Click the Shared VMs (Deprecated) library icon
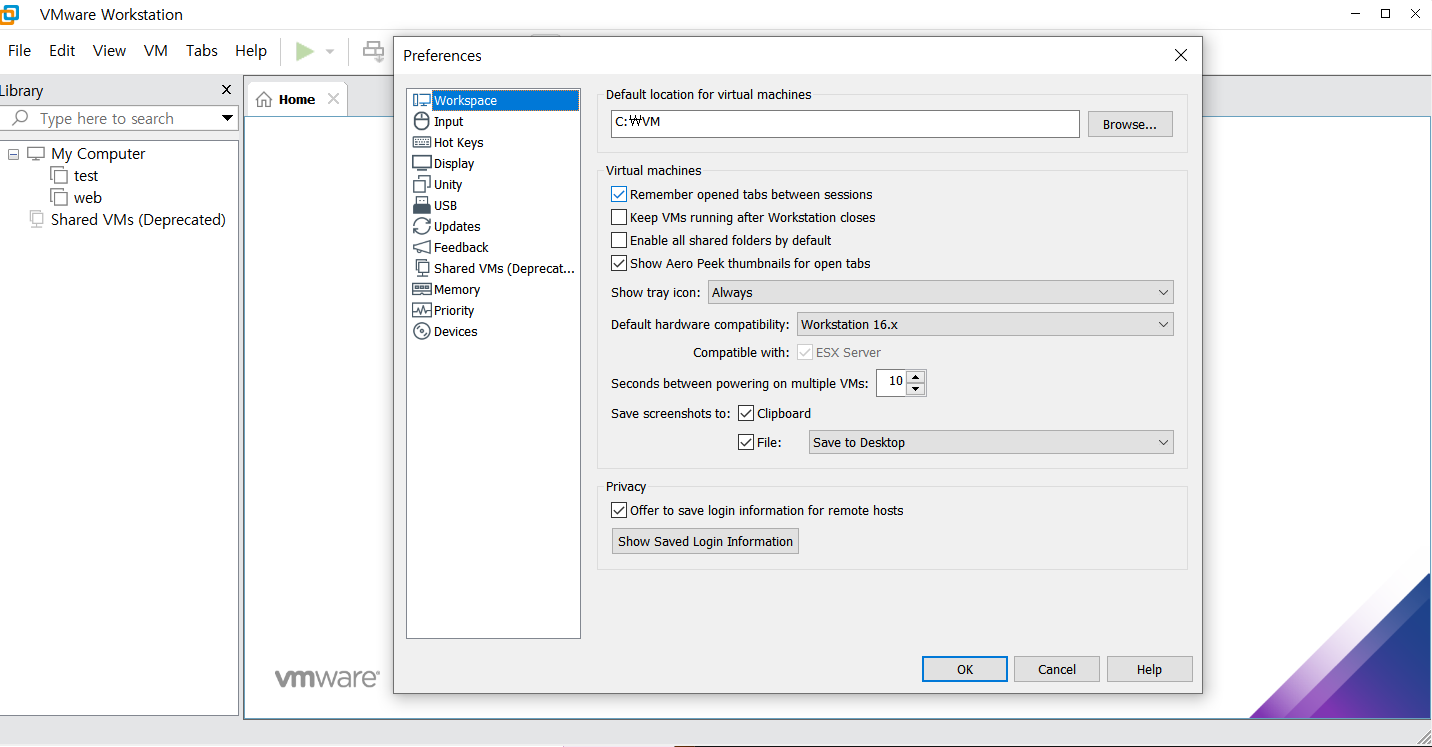1432x747 pixels. [x=37, y=219]
